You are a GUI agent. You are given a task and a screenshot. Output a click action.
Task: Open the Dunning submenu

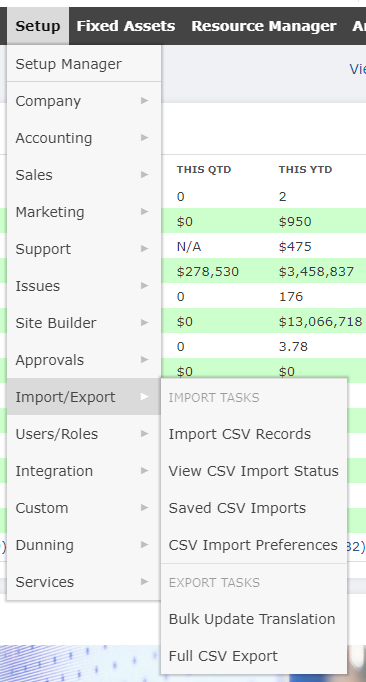pyautogui.click(x=84, y=545)
